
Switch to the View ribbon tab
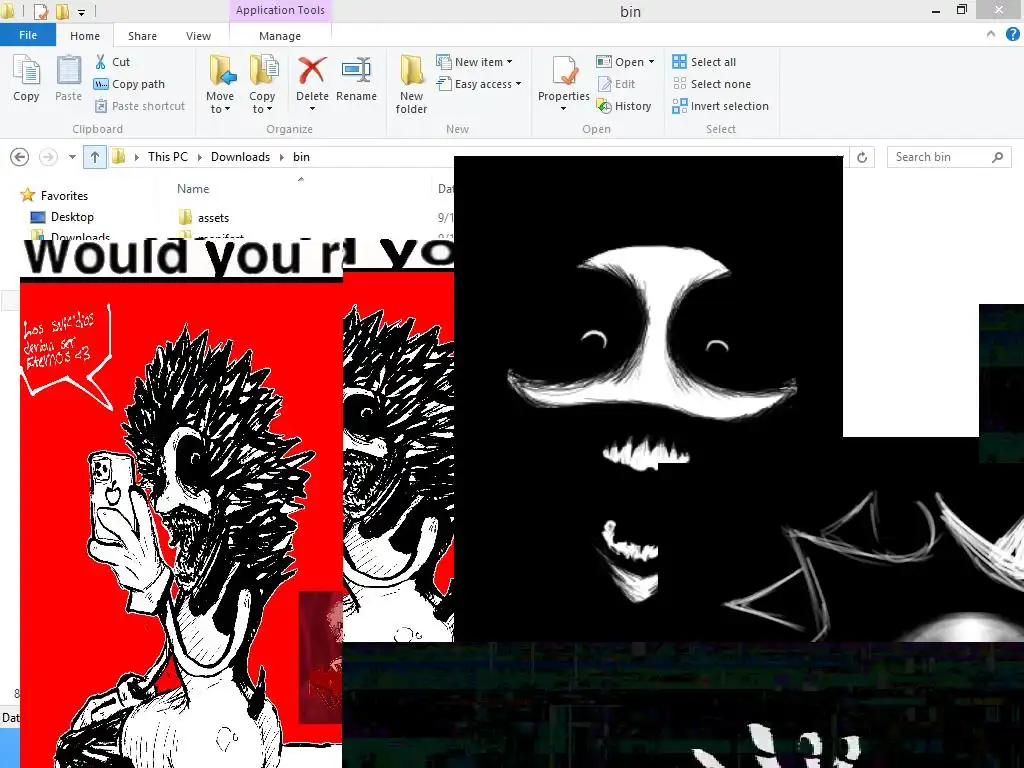199,36
